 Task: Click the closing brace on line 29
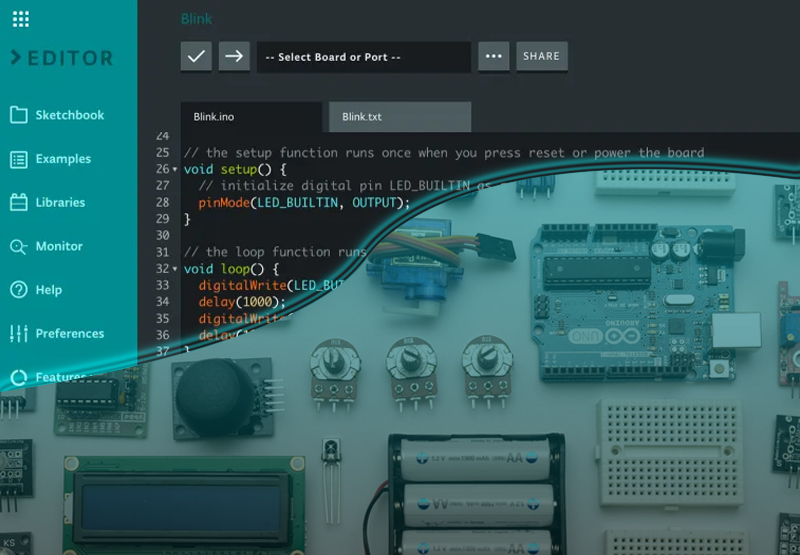click(x=187, y=219)
